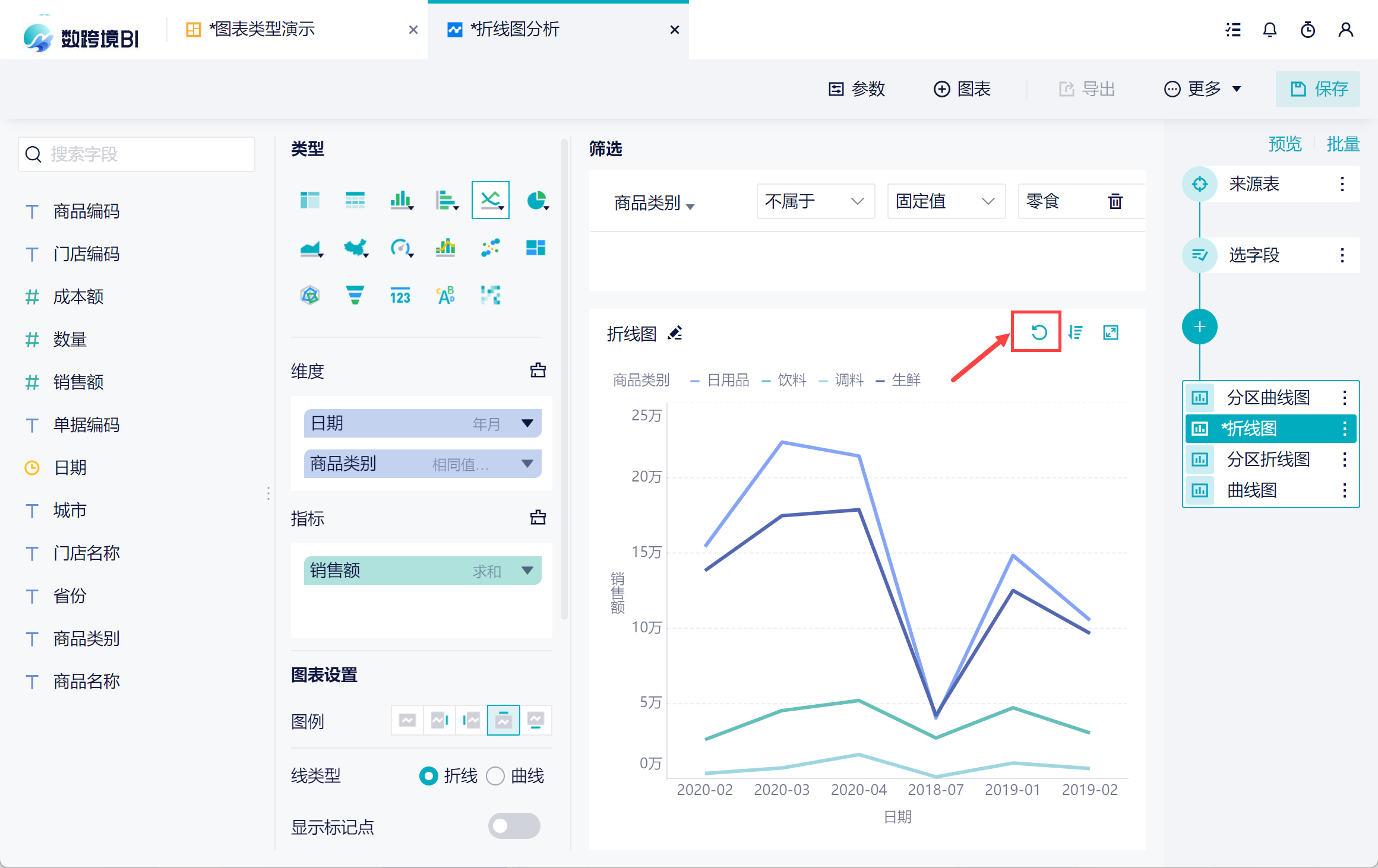Switch to the 图表类型演示 tab
Image resolution: width=1378 pixels, height=868 pixels.
tap(261, 29)
